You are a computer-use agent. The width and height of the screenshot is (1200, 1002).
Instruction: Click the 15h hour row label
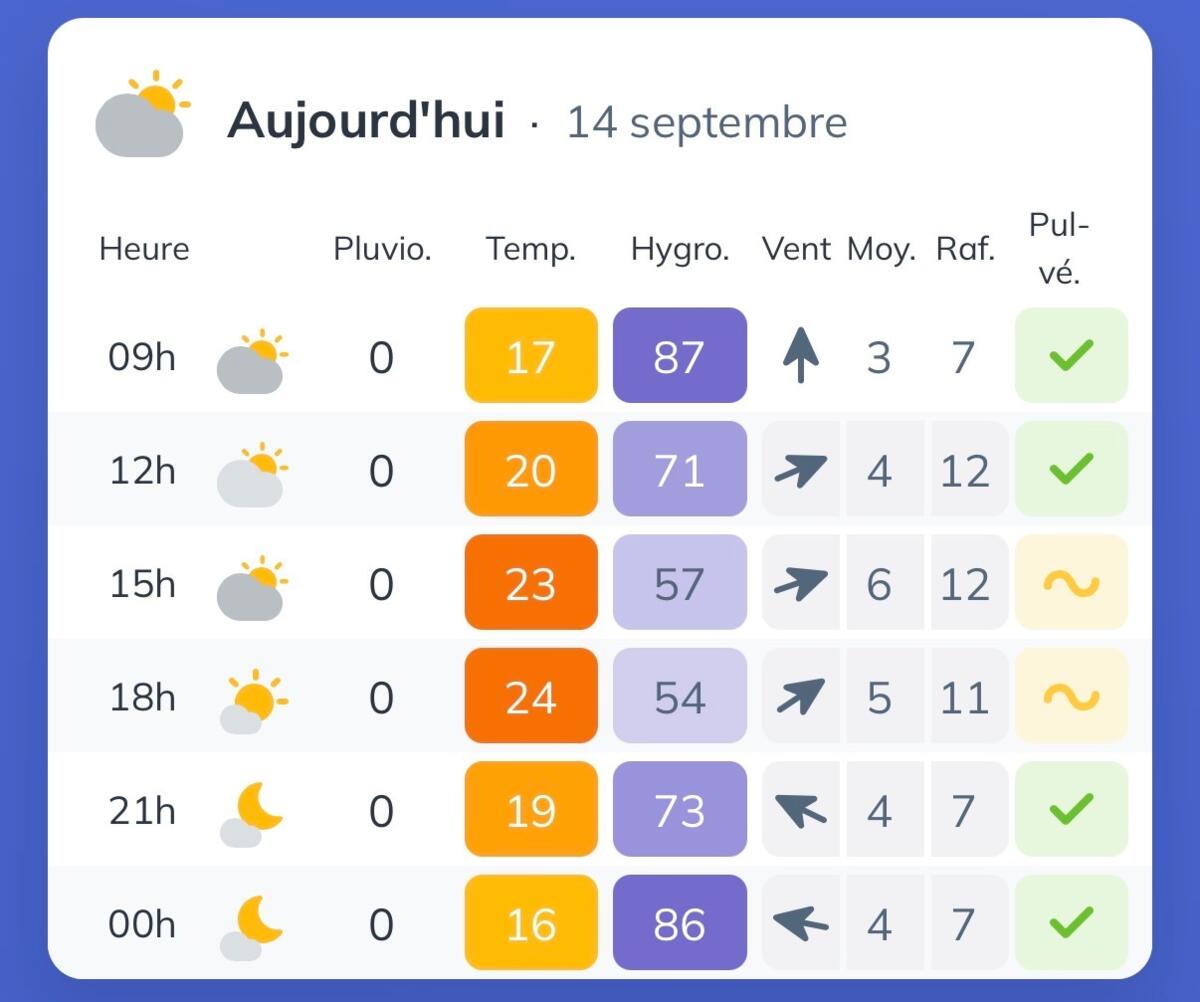click(142, 583)
